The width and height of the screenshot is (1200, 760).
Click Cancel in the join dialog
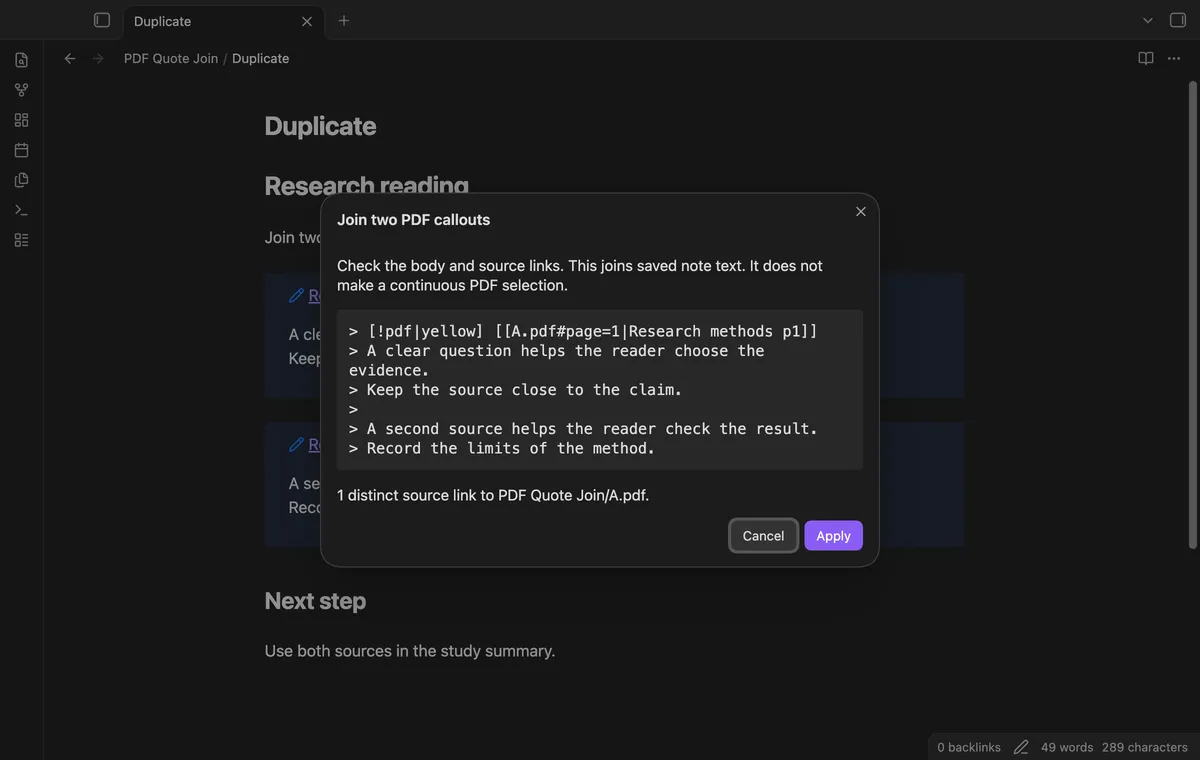coord(763,536)
